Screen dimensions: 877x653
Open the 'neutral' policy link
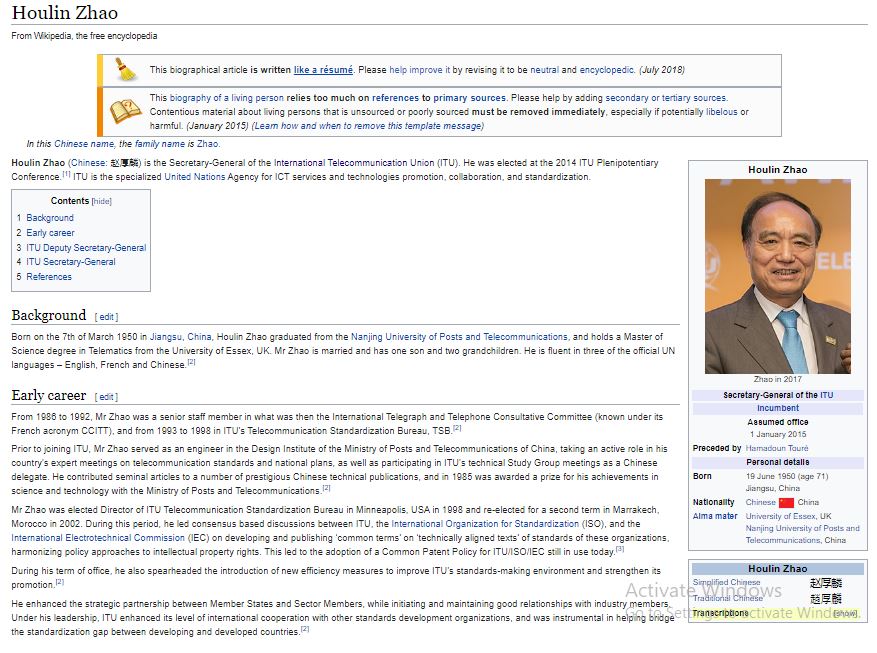pyautogui.click(x=544, y=70)
